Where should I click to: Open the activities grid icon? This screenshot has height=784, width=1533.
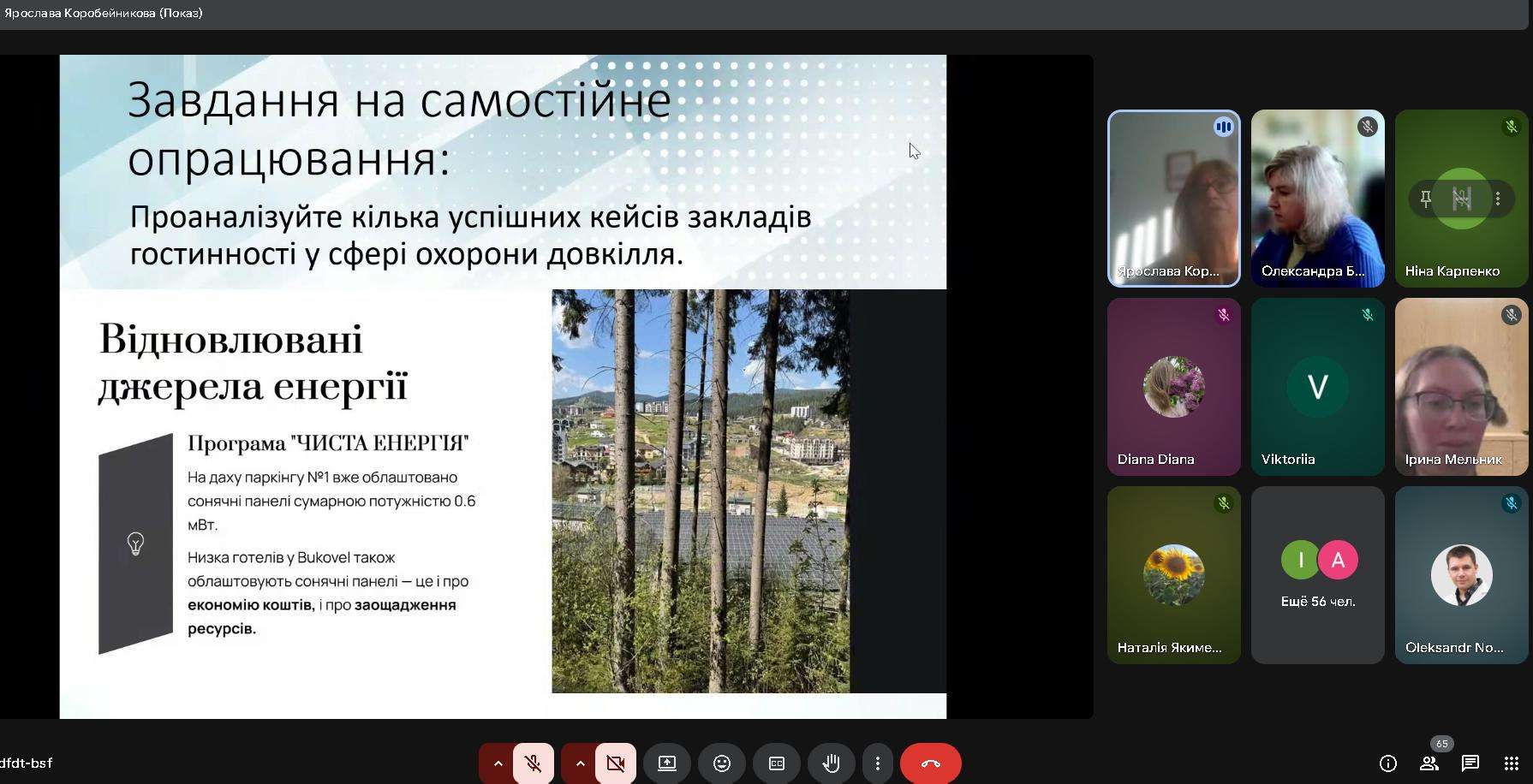pos(1512,763)
